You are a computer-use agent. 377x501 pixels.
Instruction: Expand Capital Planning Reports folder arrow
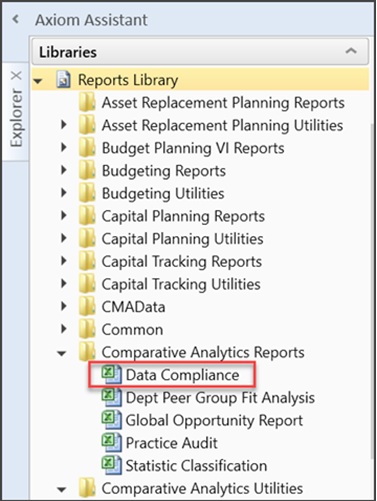pyautogui.click(x=64, y=215)
